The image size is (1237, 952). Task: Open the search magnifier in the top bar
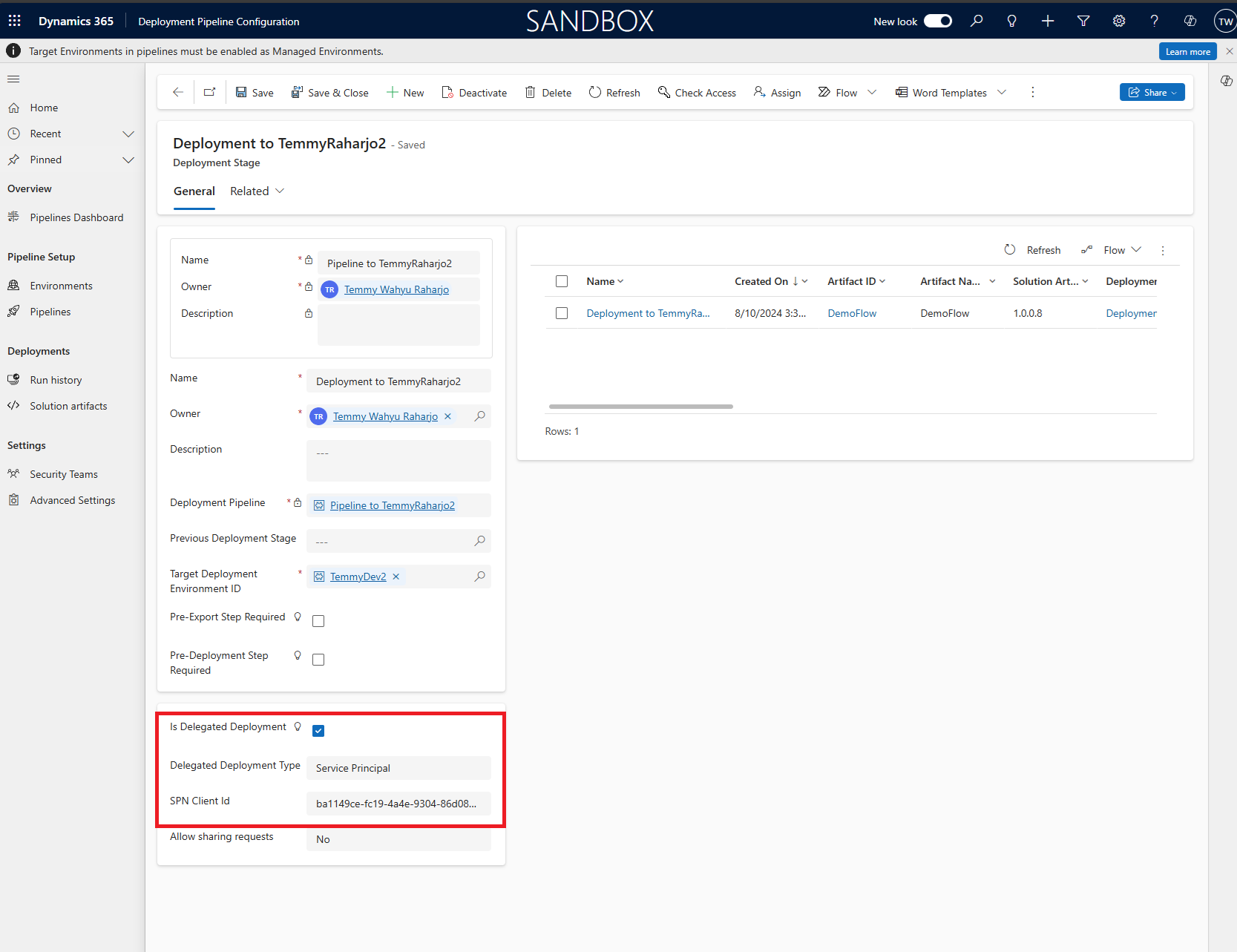tap(977, 21)
